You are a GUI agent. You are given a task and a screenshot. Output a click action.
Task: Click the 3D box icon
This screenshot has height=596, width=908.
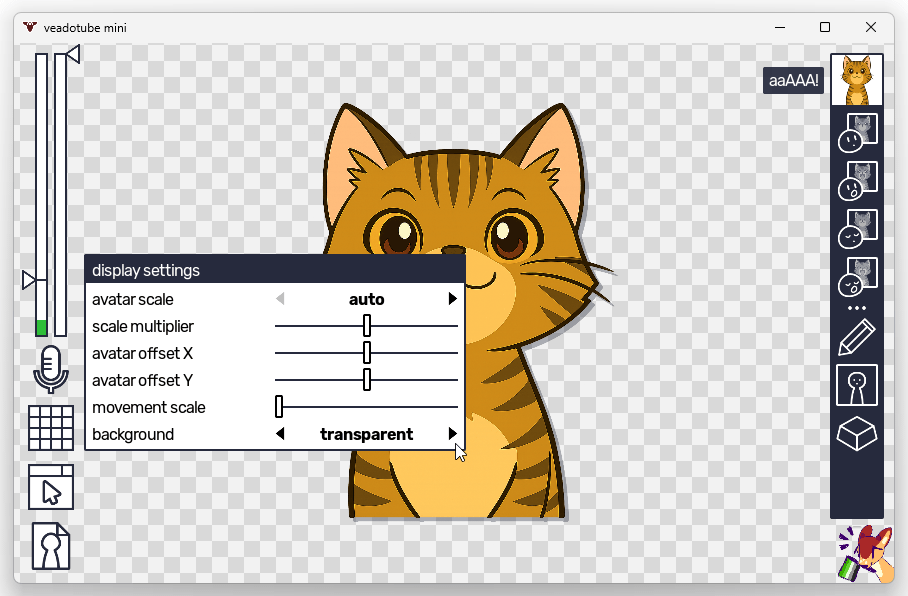coord(857,434)
